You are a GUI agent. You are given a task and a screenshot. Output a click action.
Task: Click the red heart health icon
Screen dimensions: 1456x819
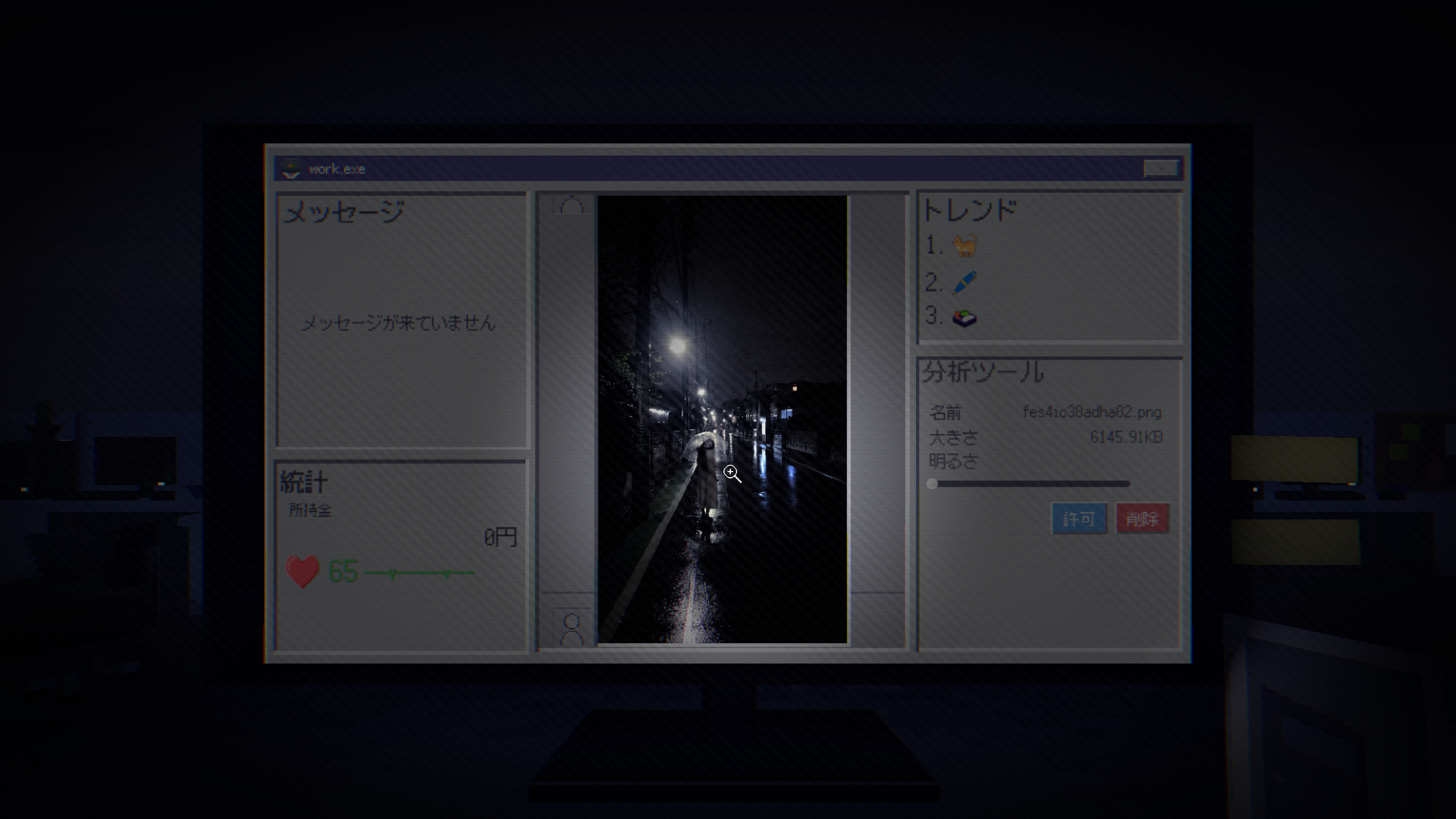tap(303, 572)
